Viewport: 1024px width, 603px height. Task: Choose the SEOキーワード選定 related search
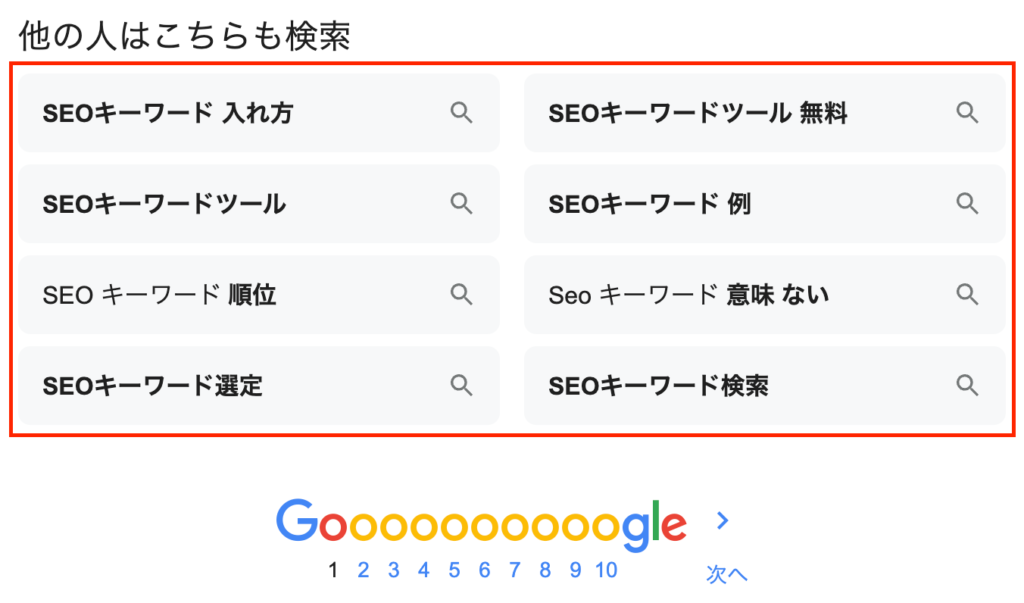[152, 385]
